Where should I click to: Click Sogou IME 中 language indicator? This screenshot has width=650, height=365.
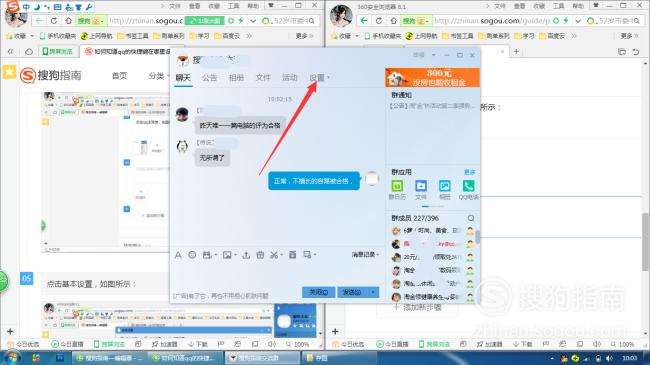click(26, 7)
